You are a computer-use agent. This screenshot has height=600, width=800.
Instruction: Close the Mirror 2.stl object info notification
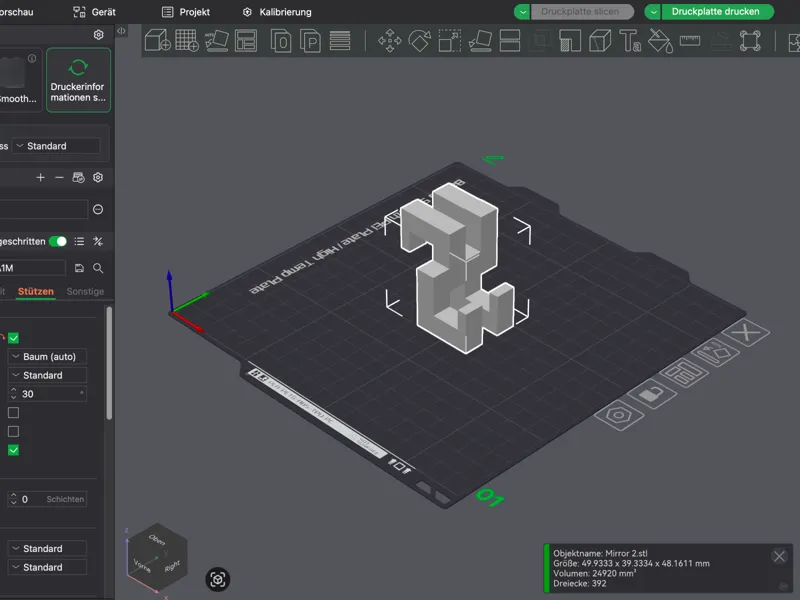coord(779,556)
